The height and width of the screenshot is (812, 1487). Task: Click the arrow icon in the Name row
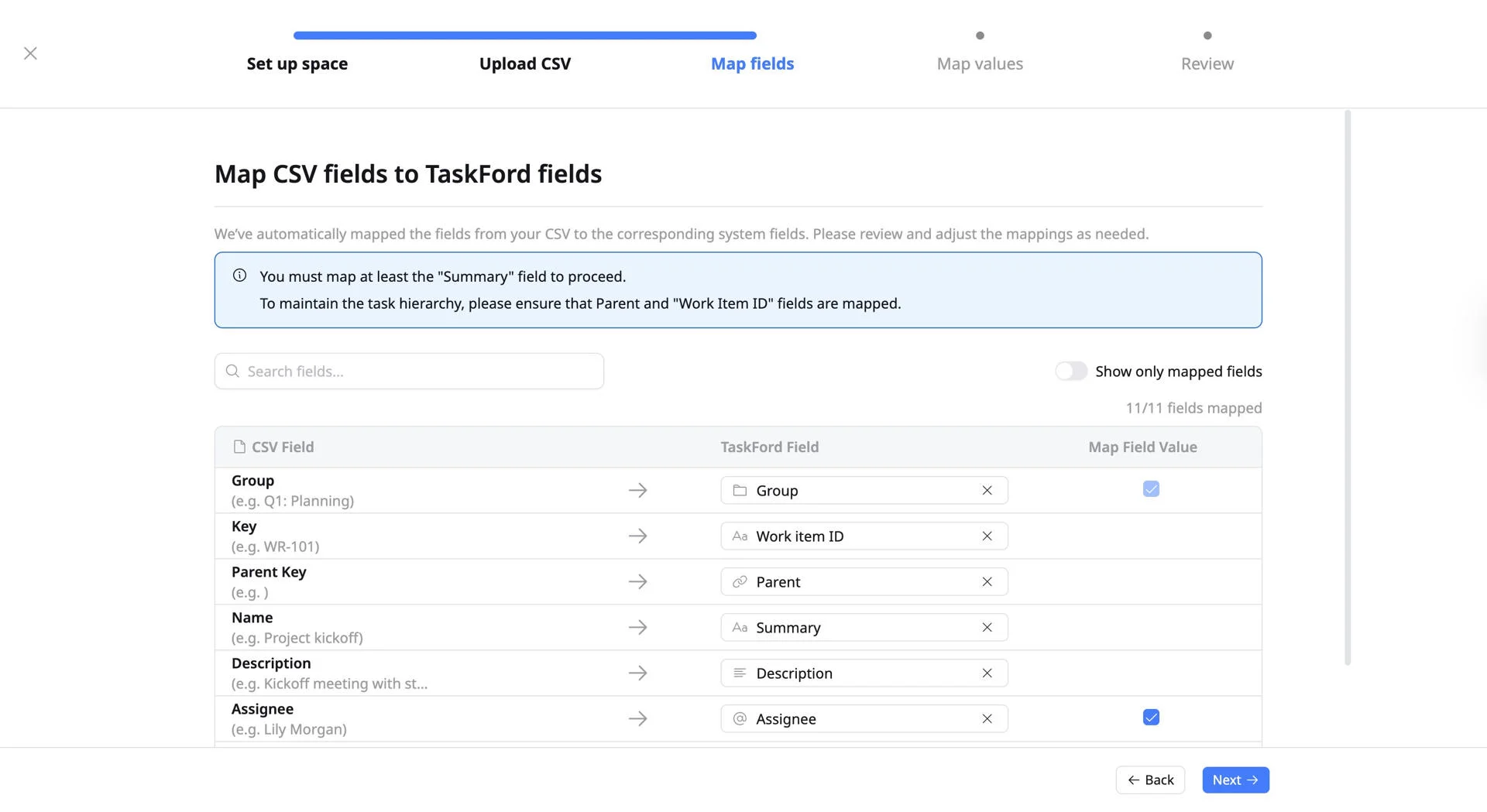(x=637, y=628)
